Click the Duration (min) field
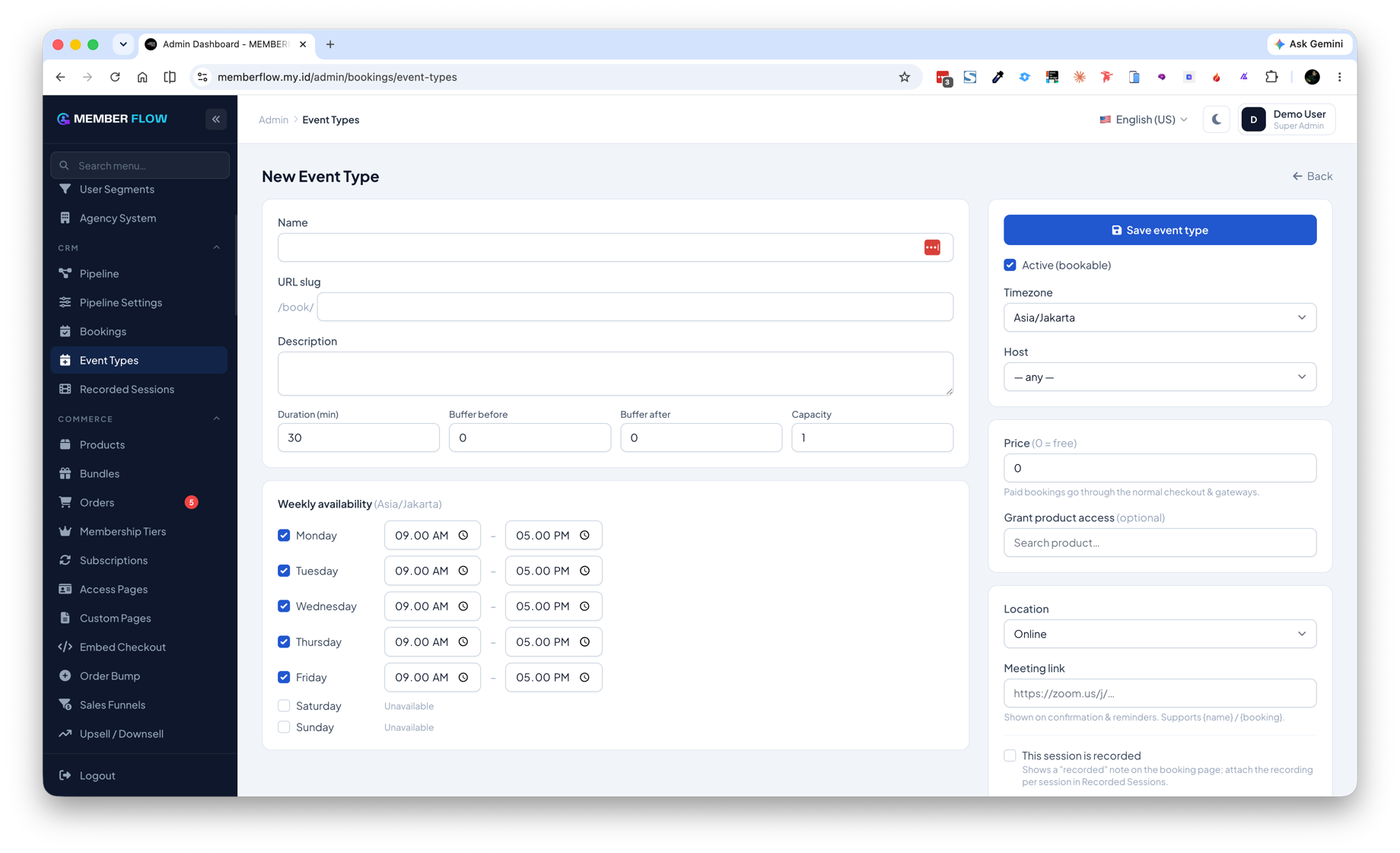This screenshot has width=1400, height=853. 358,438
